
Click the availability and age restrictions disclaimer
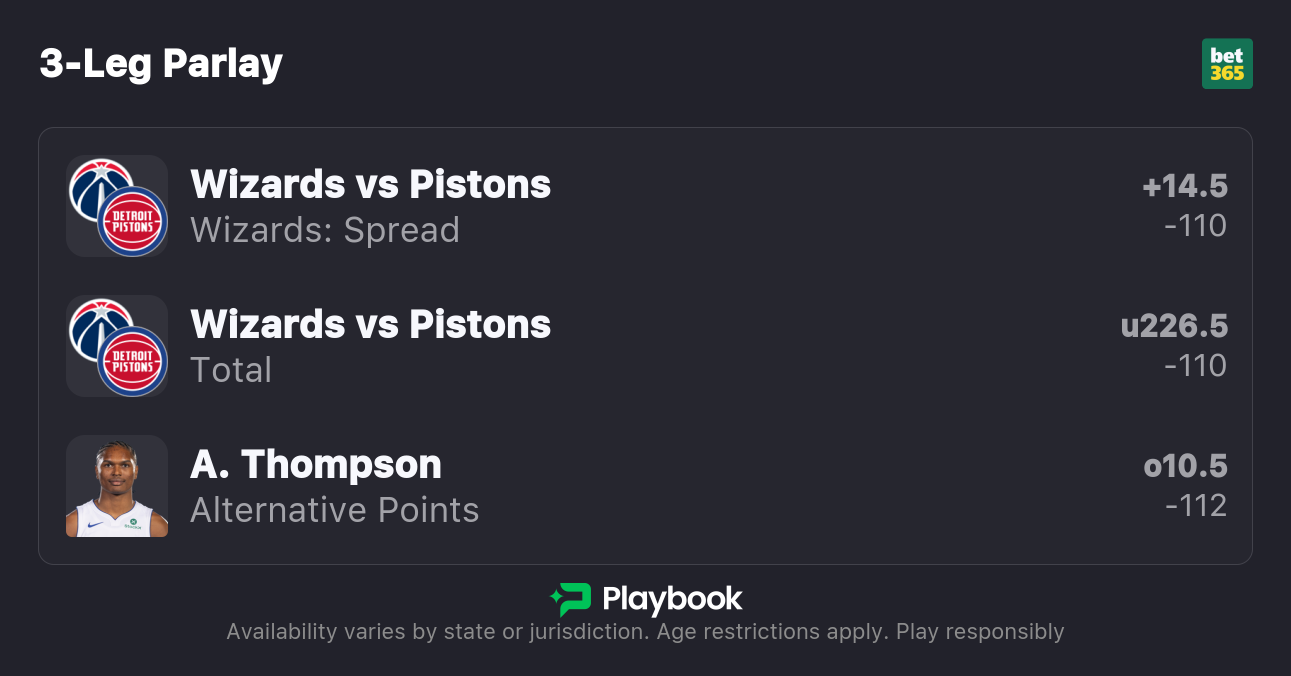pos(645,632)
